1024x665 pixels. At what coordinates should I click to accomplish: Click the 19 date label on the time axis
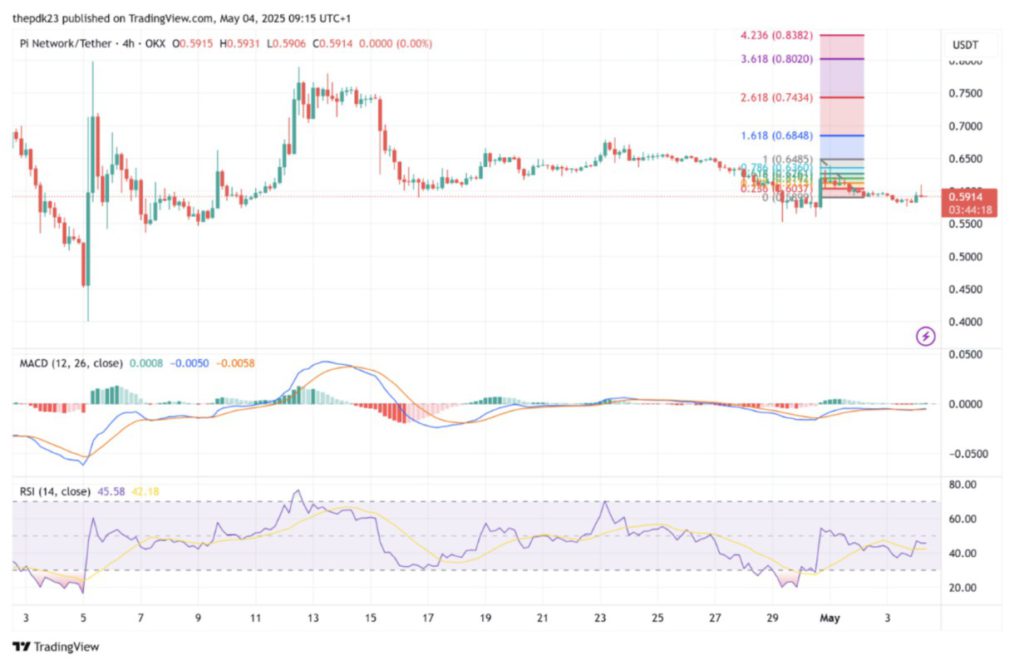click(485, 618)
